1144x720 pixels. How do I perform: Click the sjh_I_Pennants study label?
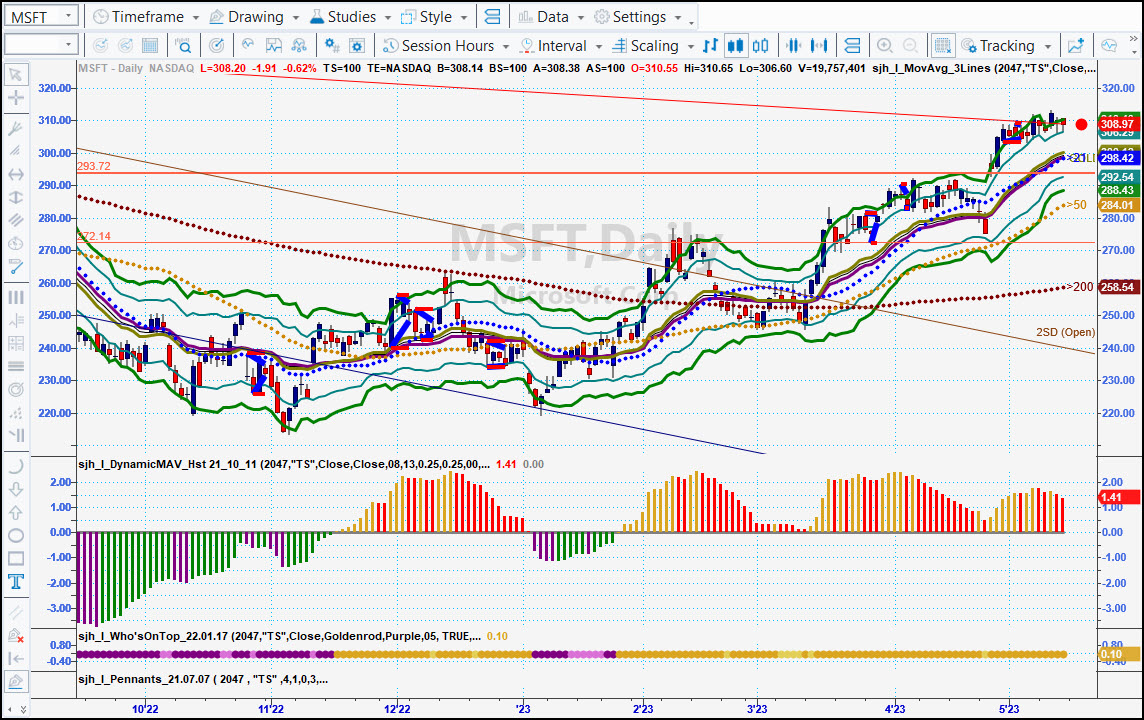[x=203, y=679]
